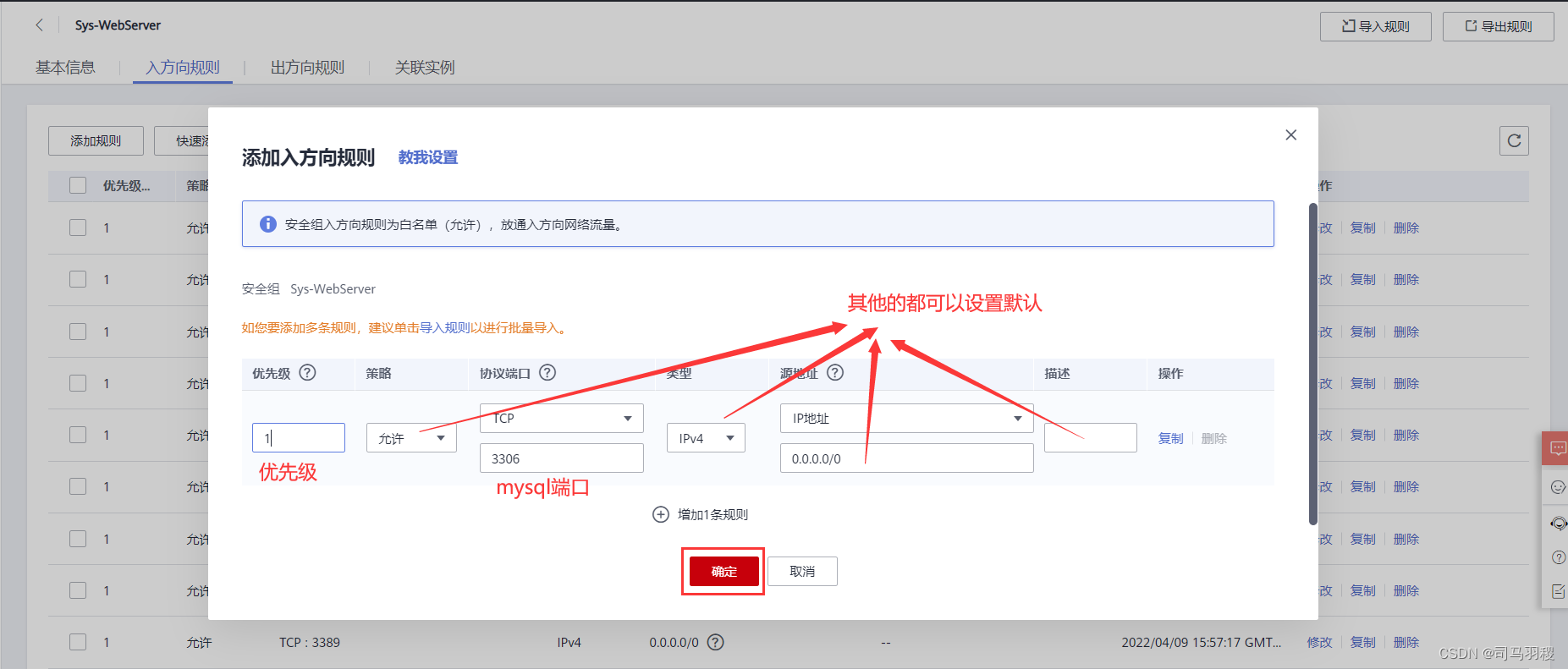The height and width of the screenshot is (669, 1568).
Task: Open the TCP protocol dropdown
Action: (x=561, y=418)
